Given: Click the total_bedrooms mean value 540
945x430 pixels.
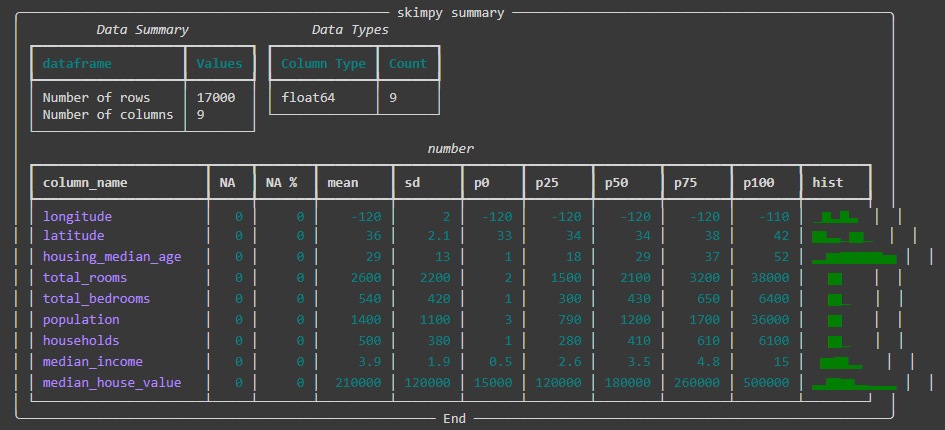Looking at the screenshot, I should tap(370, 299).
